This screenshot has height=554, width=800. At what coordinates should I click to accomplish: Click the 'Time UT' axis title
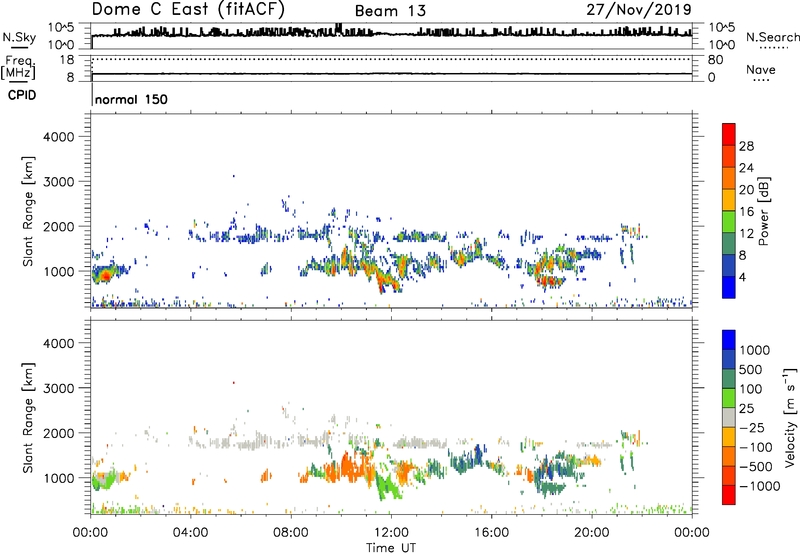pyautogui.click(x=391, y=548)
